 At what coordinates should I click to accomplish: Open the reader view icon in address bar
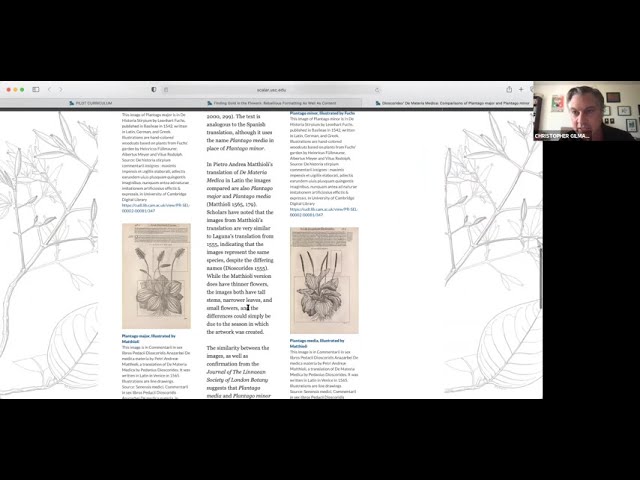click(x=166, y=90)
